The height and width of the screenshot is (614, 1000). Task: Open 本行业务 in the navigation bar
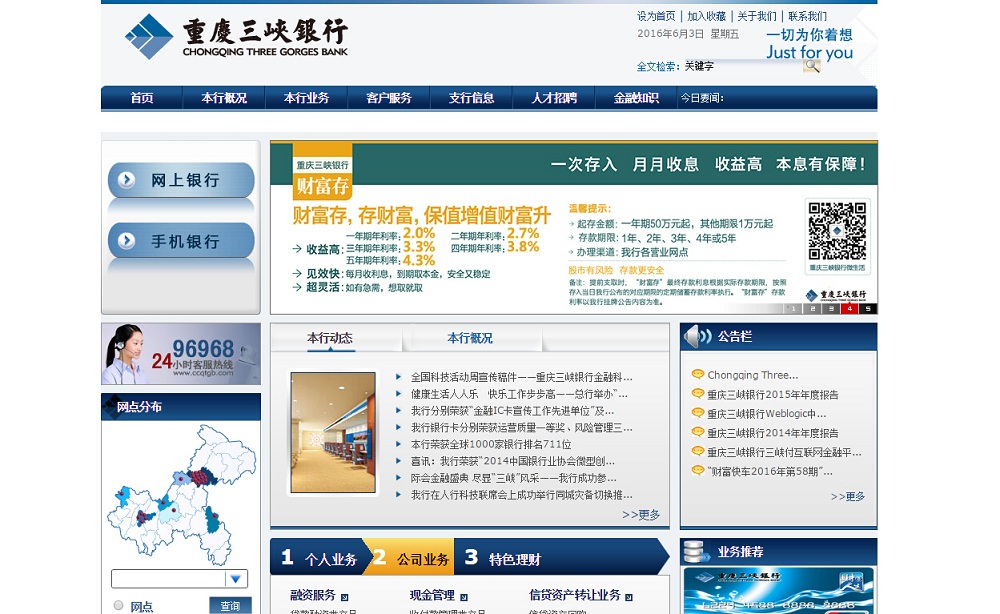tap(306, 98)
